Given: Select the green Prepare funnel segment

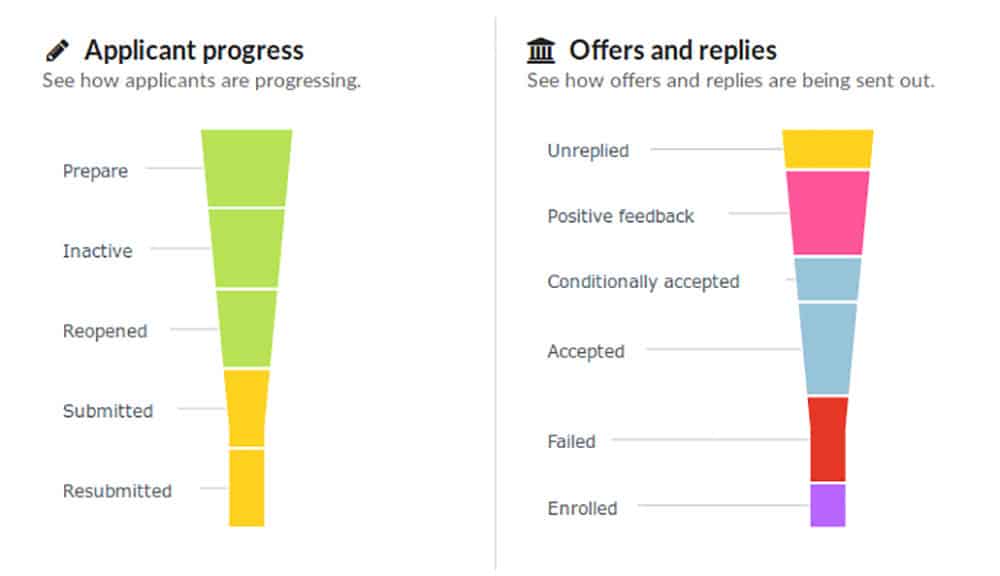Looking at the screenshot, I should click(x=247, y=168).
